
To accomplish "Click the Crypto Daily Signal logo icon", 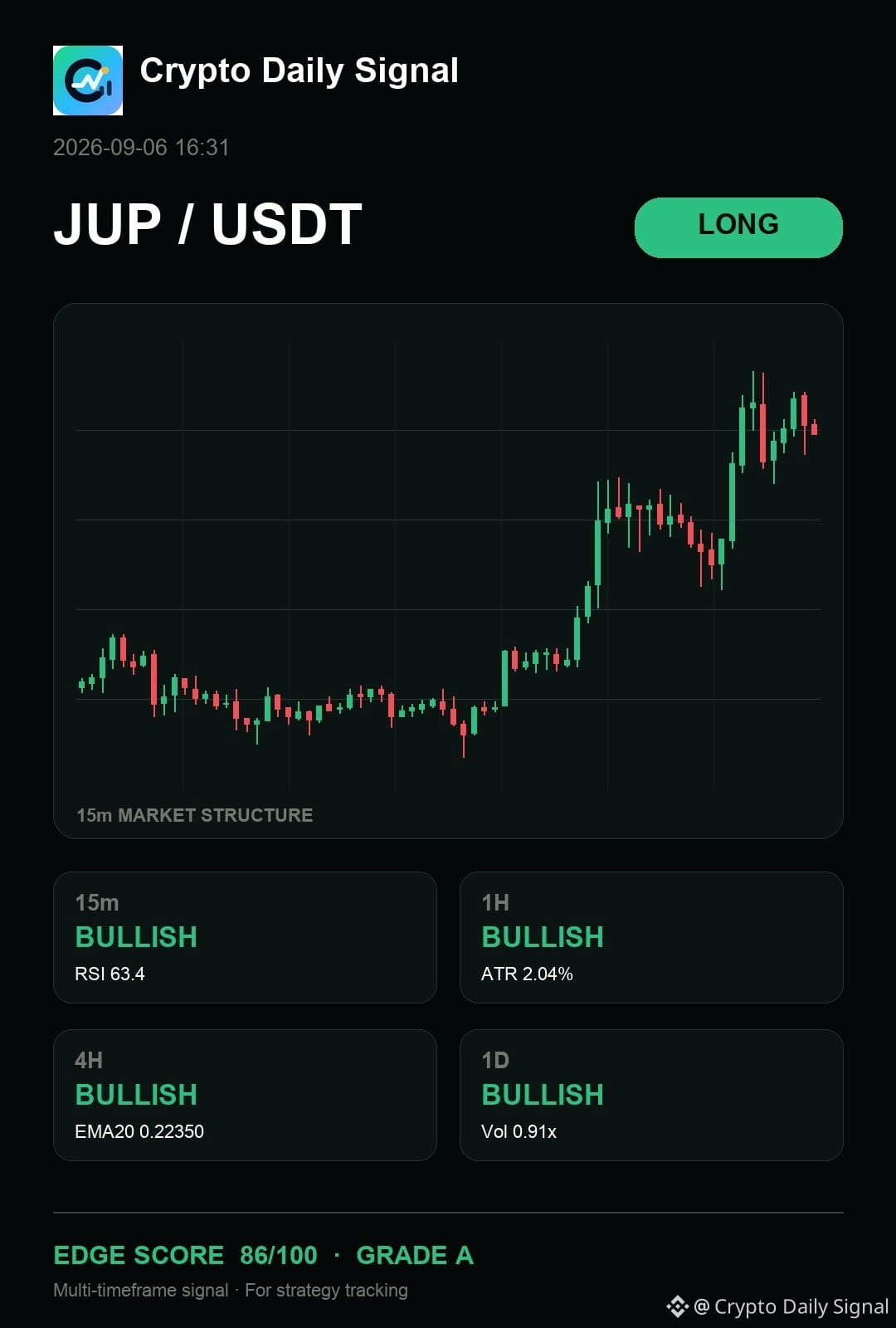I will point(88,81).
